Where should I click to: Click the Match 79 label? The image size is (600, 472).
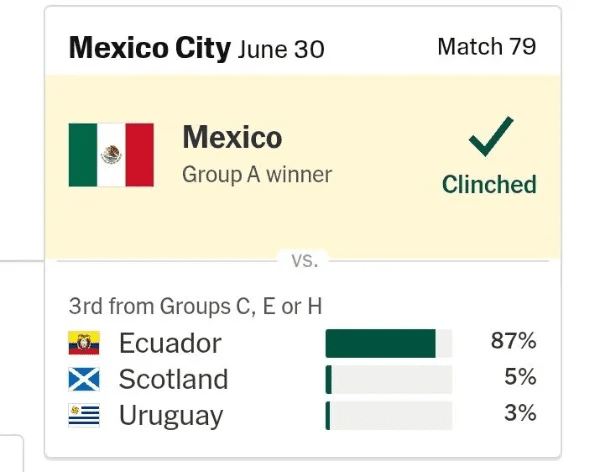pos(487,47)
